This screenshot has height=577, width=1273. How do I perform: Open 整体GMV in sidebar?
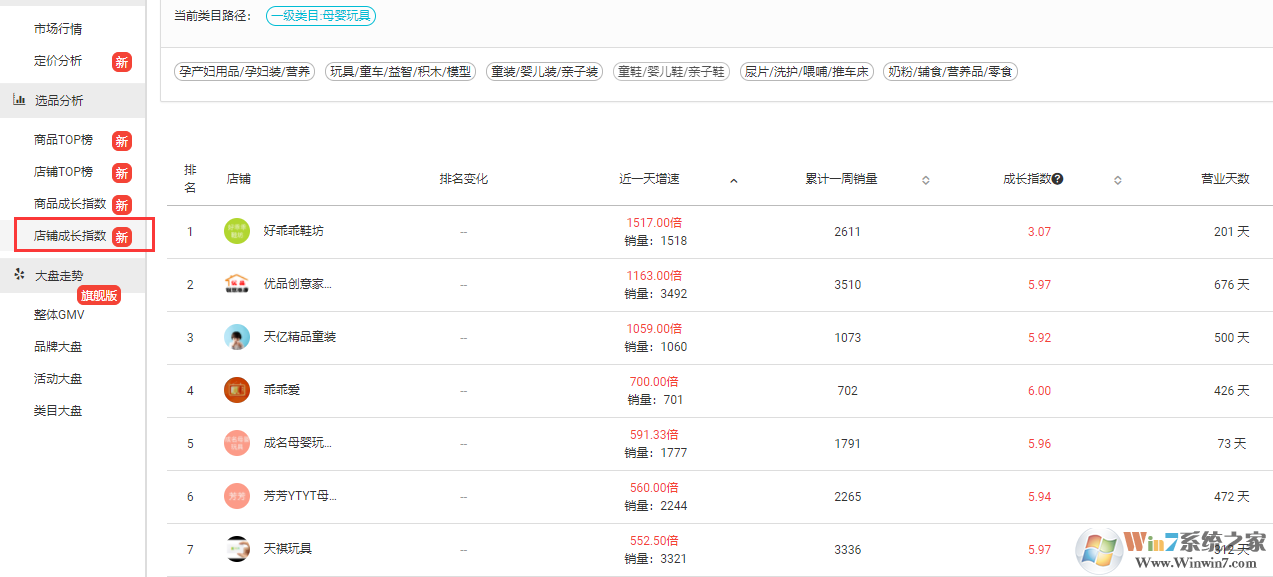point(59,314)
